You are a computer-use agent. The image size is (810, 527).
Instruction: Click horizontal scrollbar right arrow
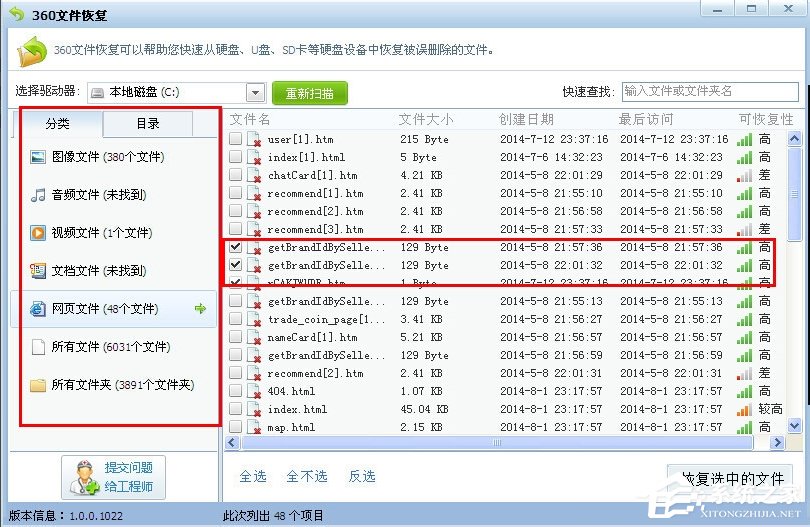pyautogui.click(x=777, y=443)
